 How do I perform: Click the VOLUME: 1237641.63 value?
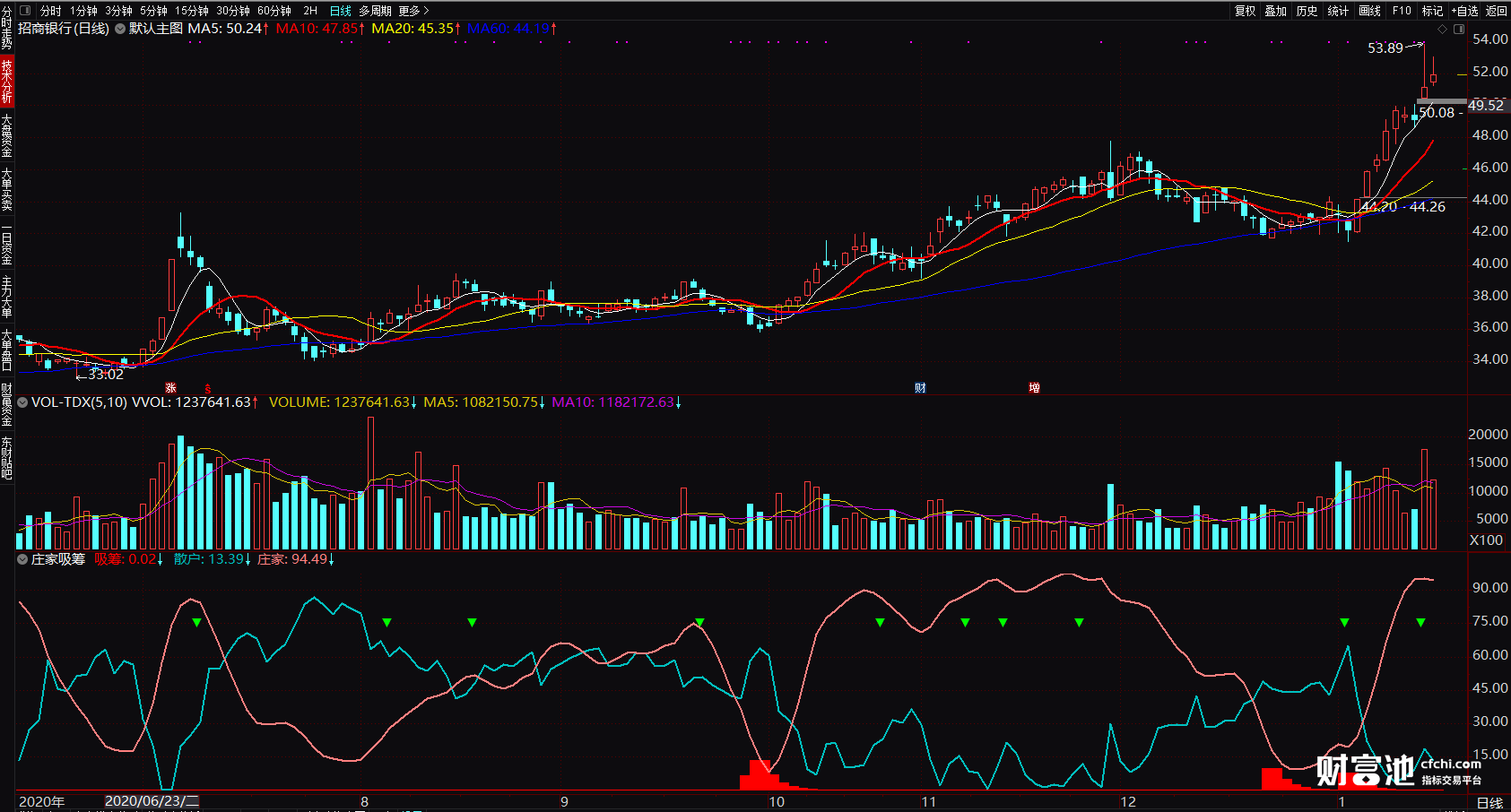(x=343, y=402)
